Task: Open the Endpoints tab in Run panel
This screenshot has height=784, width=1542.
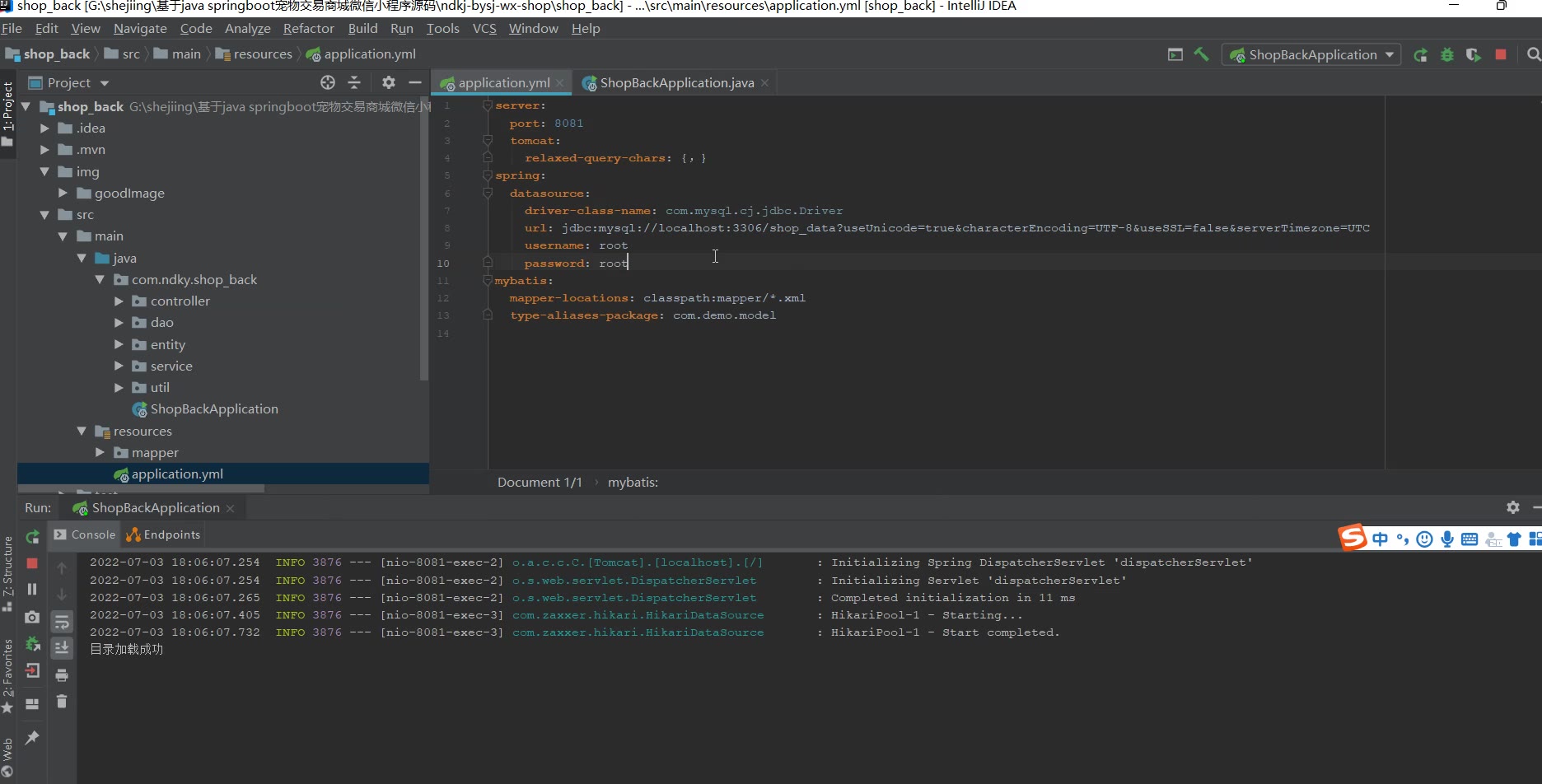Action: (x=163, y=534)
